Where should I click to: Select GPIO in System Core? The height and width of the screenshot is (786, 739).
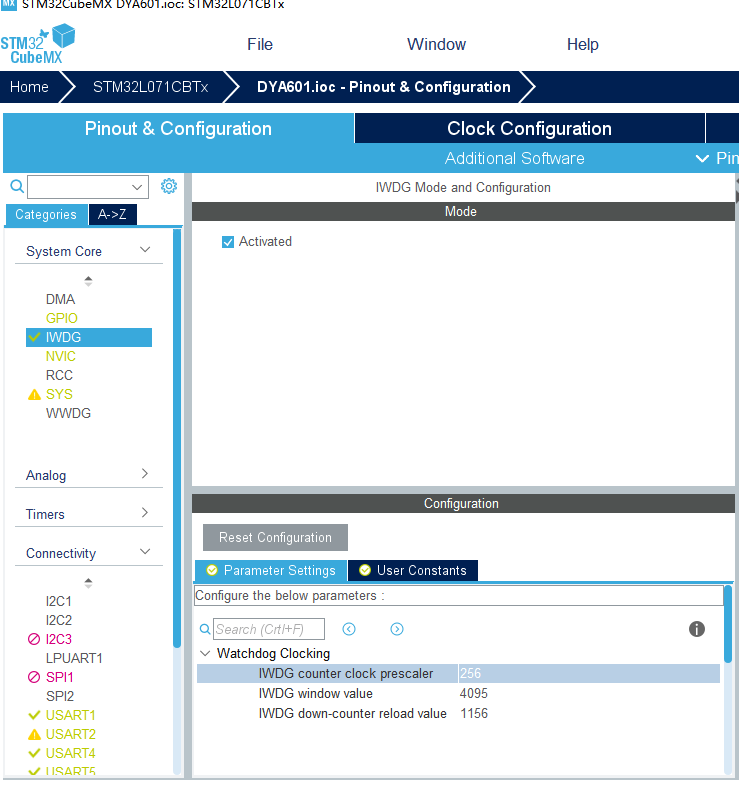pyautogui.click(x=62, y=318)
